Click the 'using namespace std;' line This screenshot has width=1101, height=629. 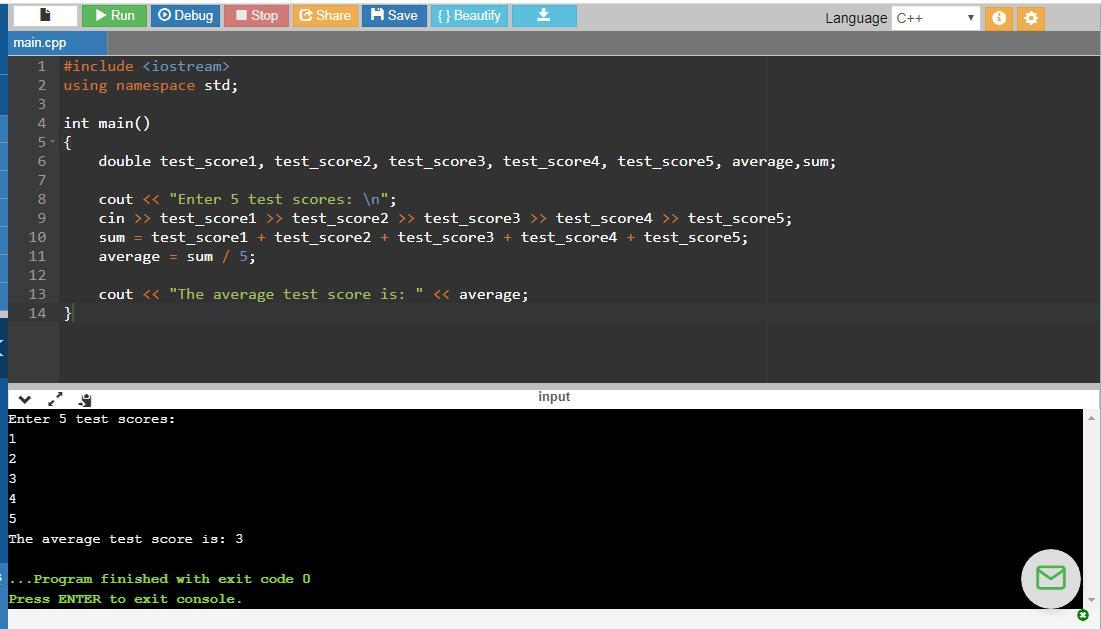click(x=150, y=85)
